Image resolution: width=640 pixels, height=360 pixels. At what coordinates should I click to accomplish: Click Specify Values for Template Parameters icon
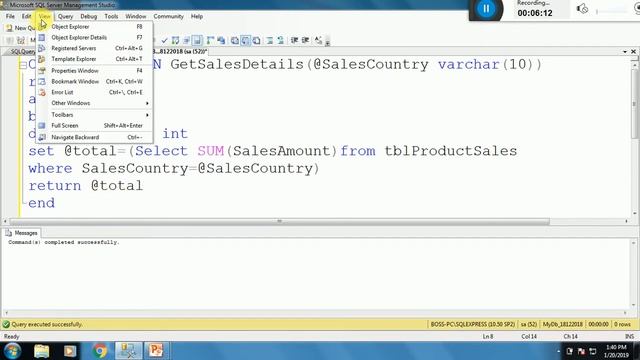click(318, 40)
